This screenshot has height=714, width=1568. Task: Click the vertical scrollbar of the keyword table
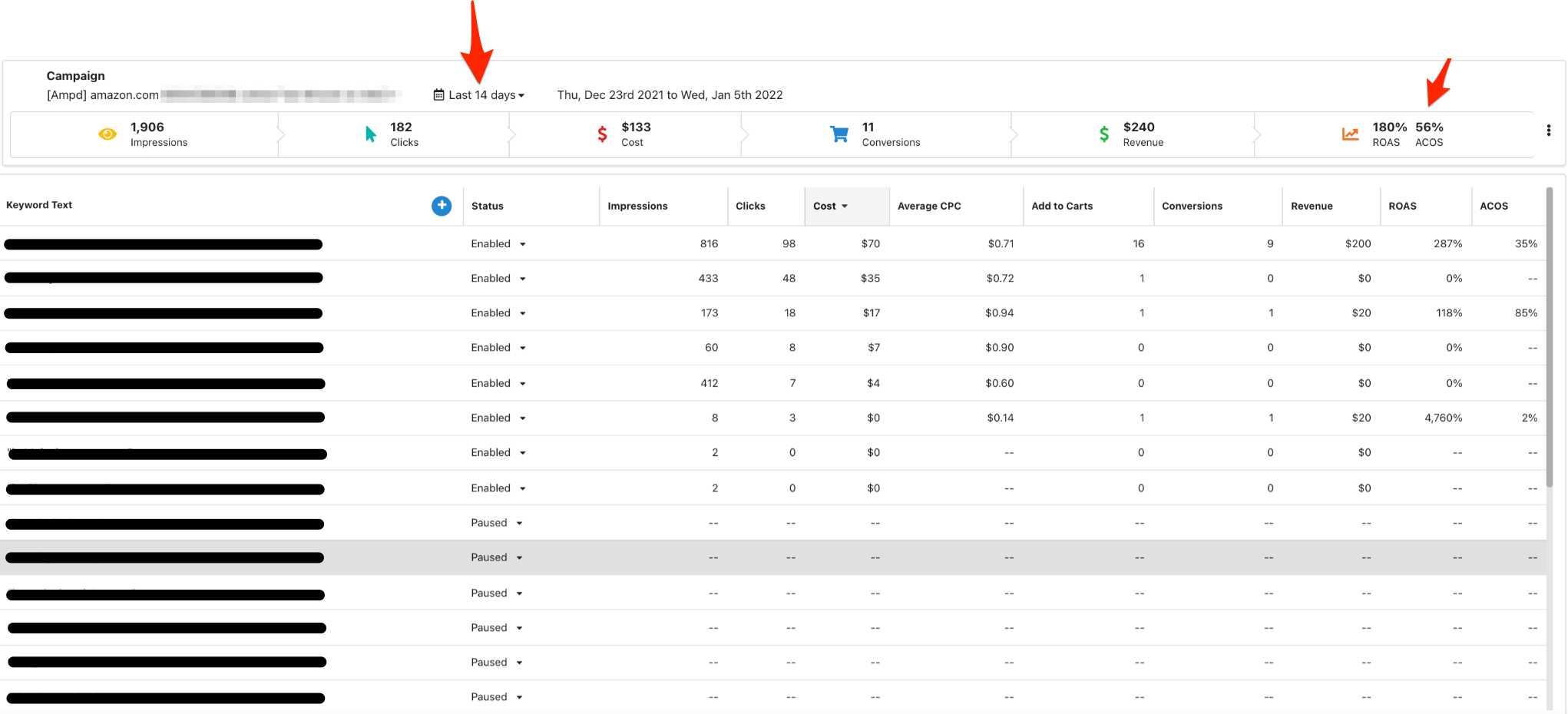1550,338
